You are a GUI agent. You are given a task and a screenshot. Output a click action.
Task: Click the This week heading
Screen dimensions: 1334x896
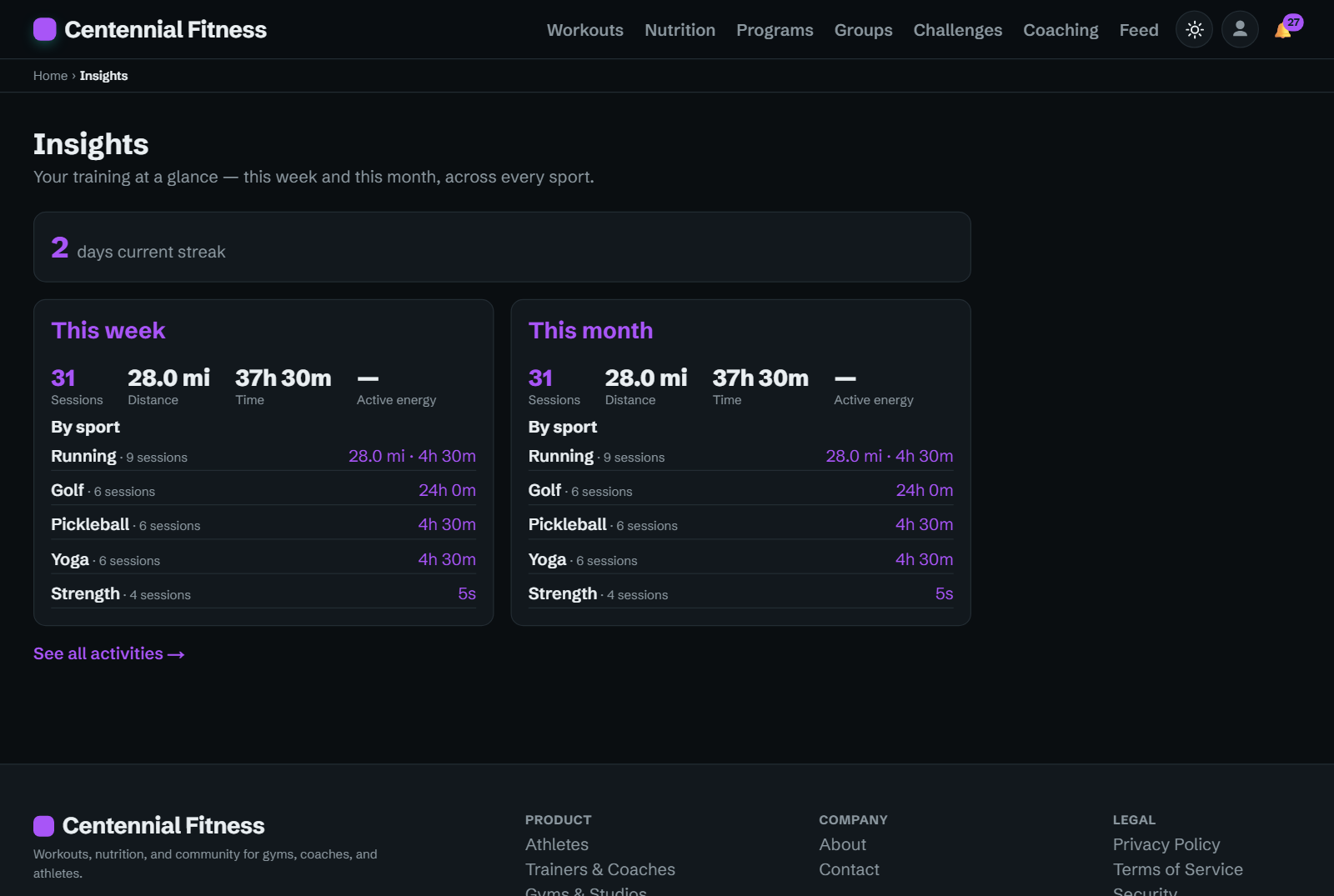[x=108, y=330]
